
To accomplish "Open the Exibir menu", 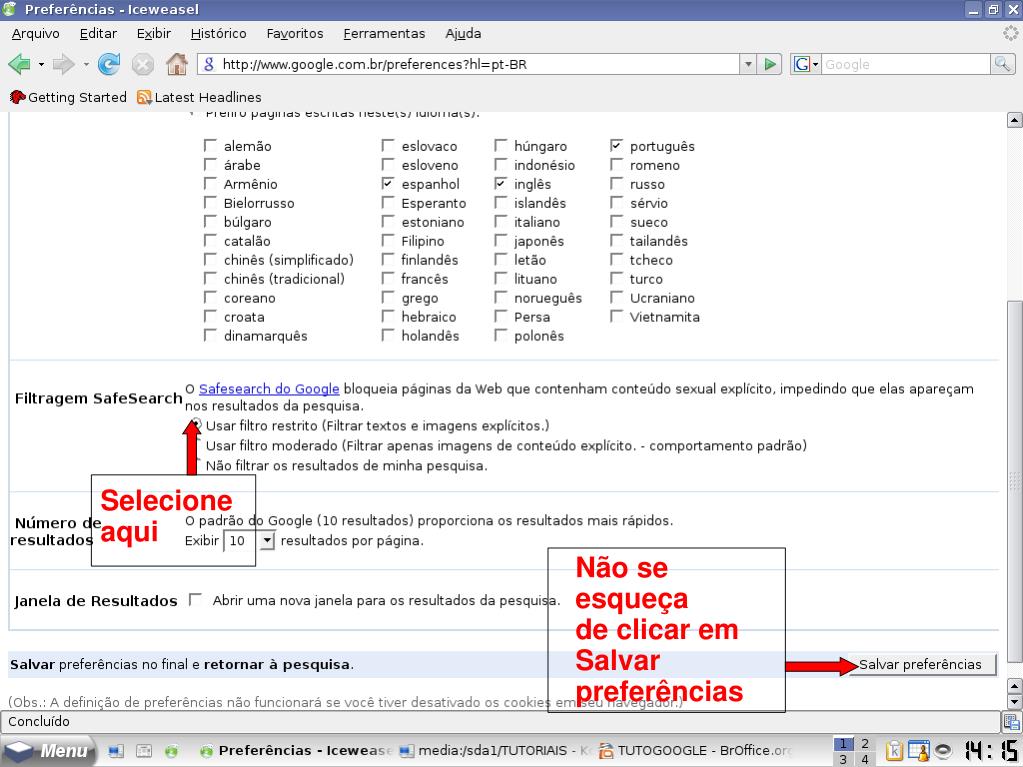I will pos(153,33).
